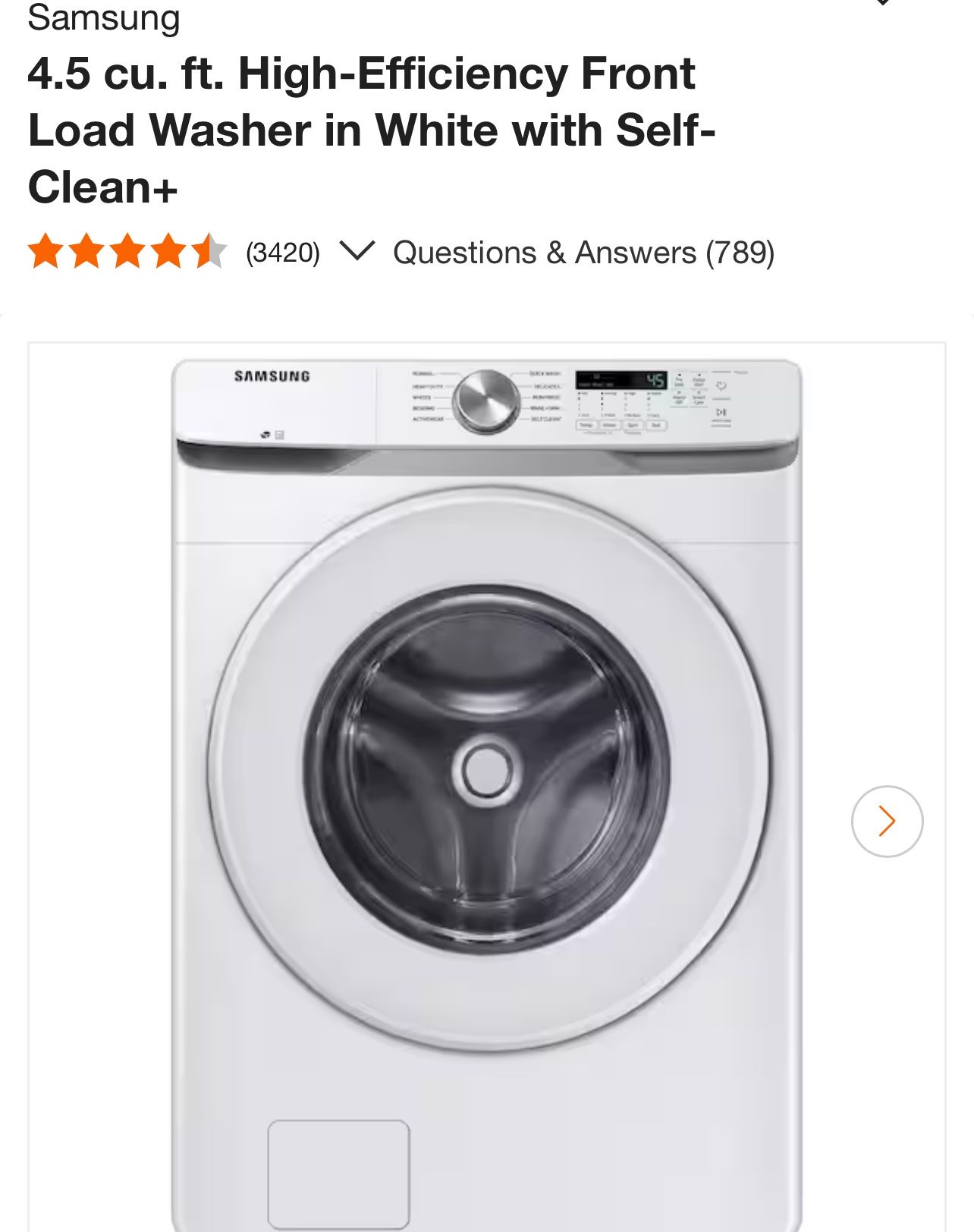Click the fourth orange rating star

(x=168, y=251)
